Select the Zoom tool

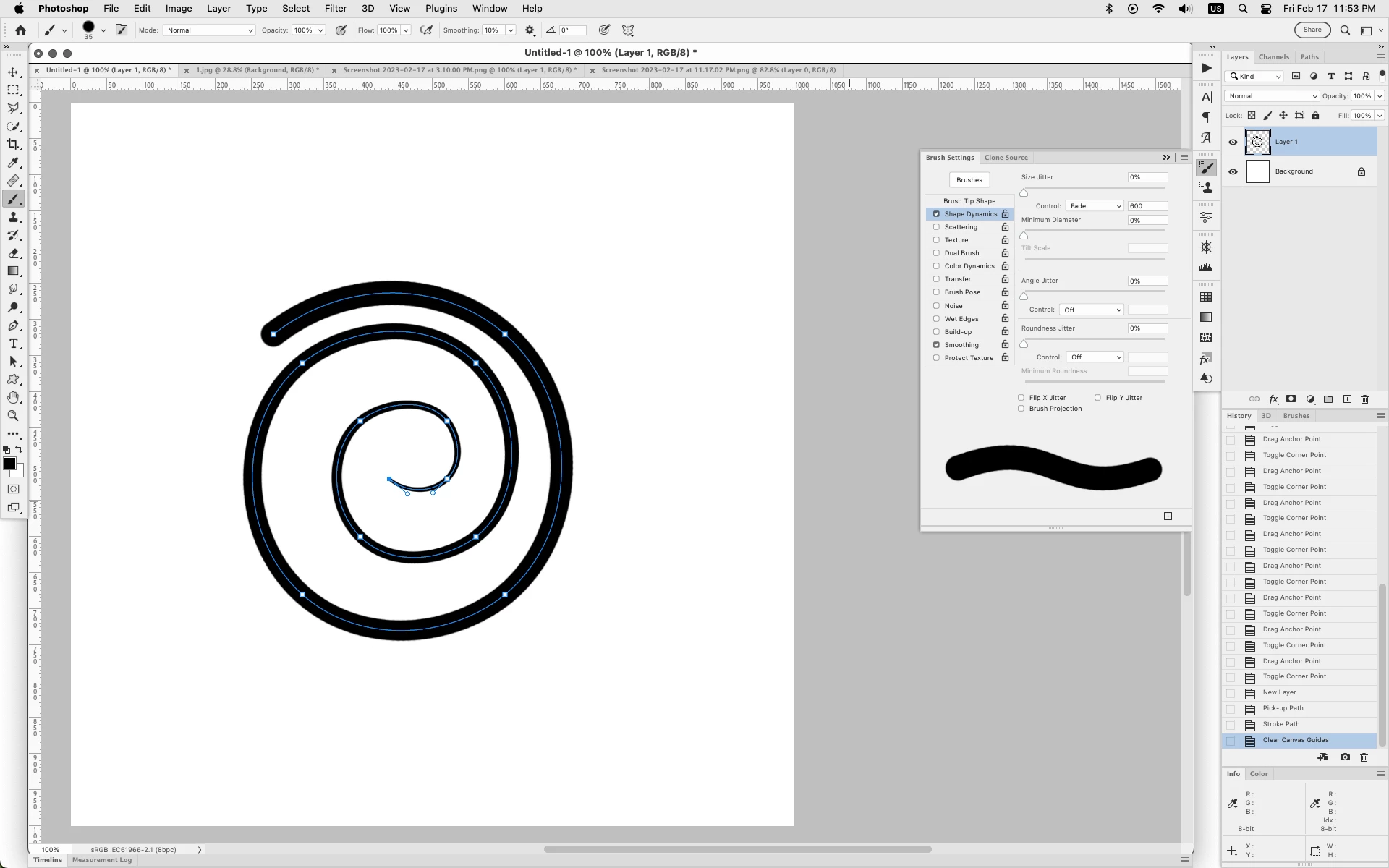point(13,416)
